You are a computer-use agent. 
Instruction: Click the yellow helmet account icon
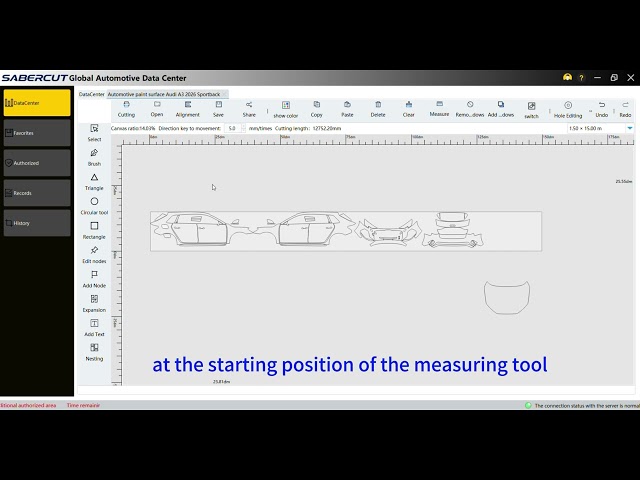point(567,77)
